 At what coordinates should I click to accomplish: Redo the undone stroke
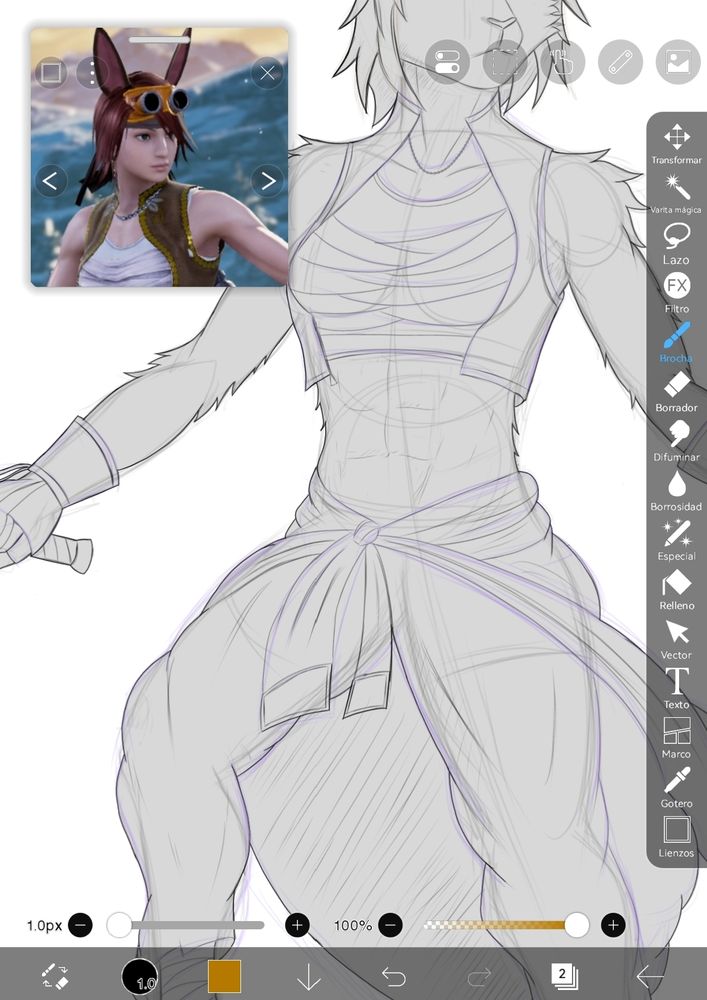pos(479,976)
